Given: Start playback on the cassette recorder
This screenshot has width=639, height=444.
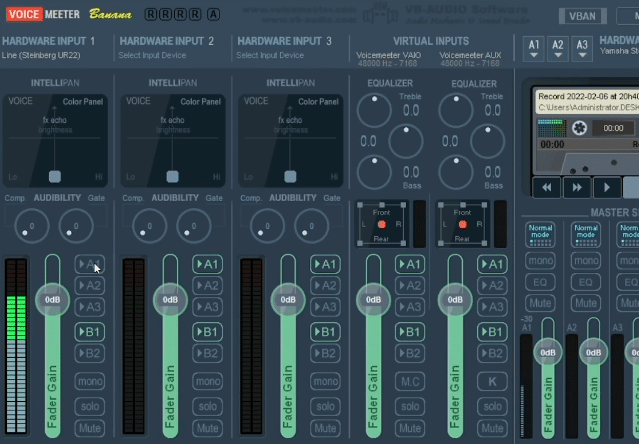Looking at the screenshot, I should 606,187.
